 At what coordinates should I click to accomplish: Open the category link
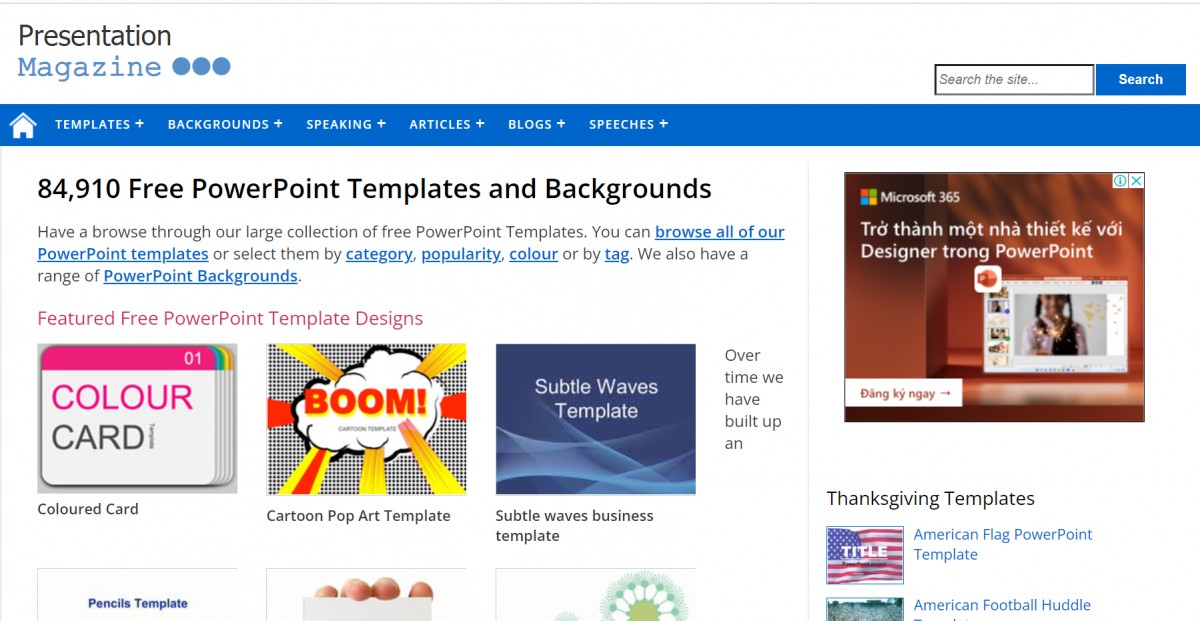[379, 254]
